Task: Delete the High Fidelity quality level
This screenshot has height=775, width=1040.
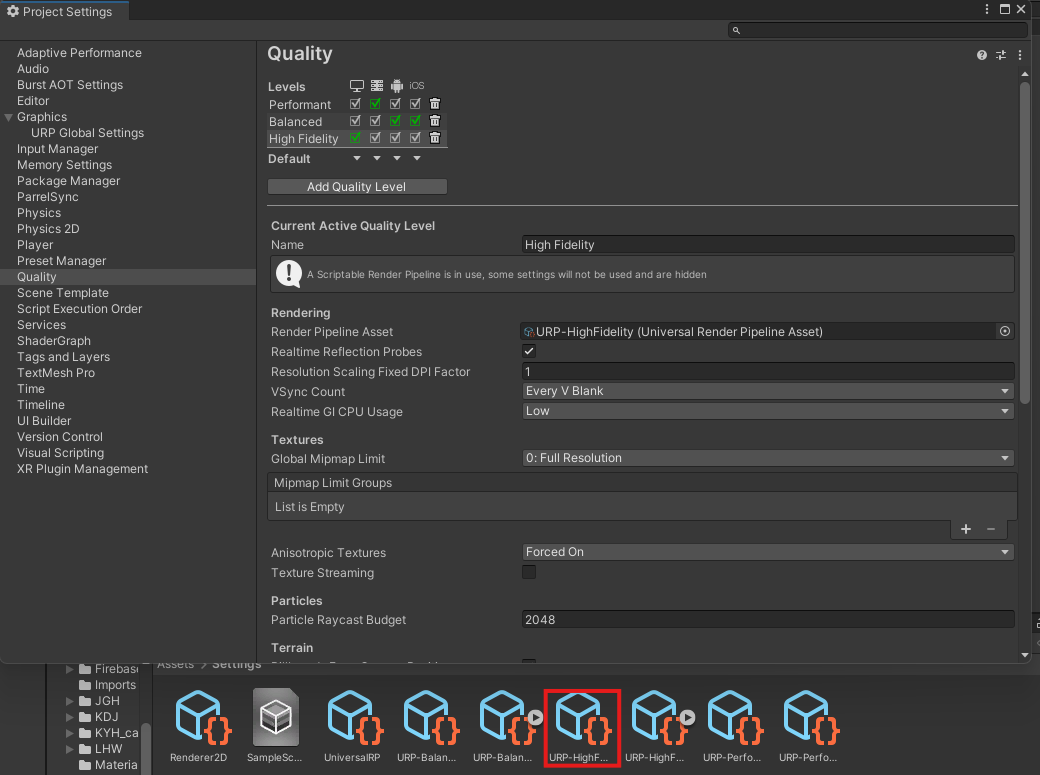Action: [x=435, y=137]
